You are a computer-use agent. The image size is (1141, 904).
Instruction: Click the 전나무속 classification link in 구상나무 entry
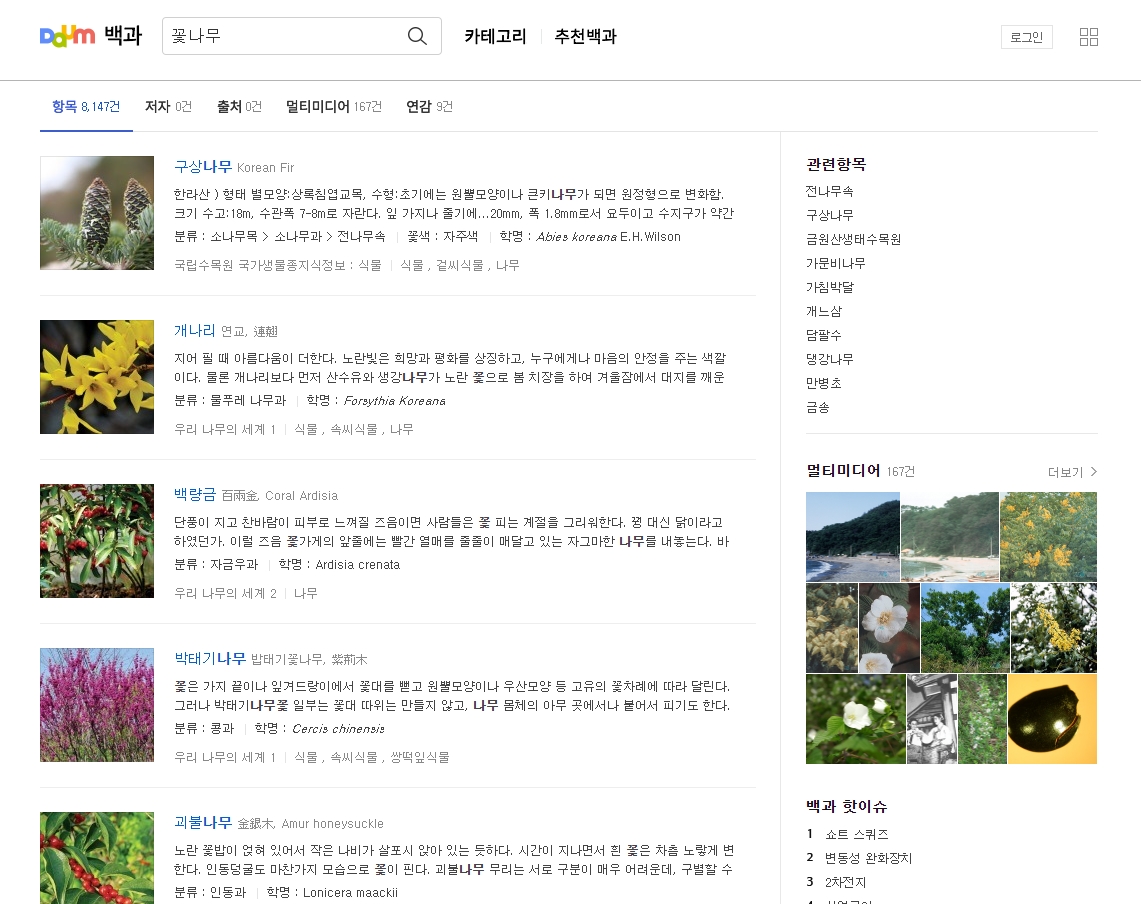pyautogui.click(x=362, y=237)
